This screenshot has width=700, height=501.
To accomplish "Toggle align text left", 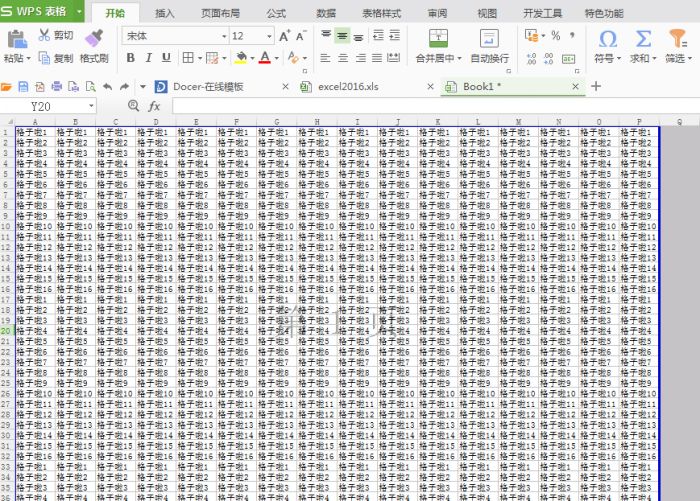I will coord(325,58).
